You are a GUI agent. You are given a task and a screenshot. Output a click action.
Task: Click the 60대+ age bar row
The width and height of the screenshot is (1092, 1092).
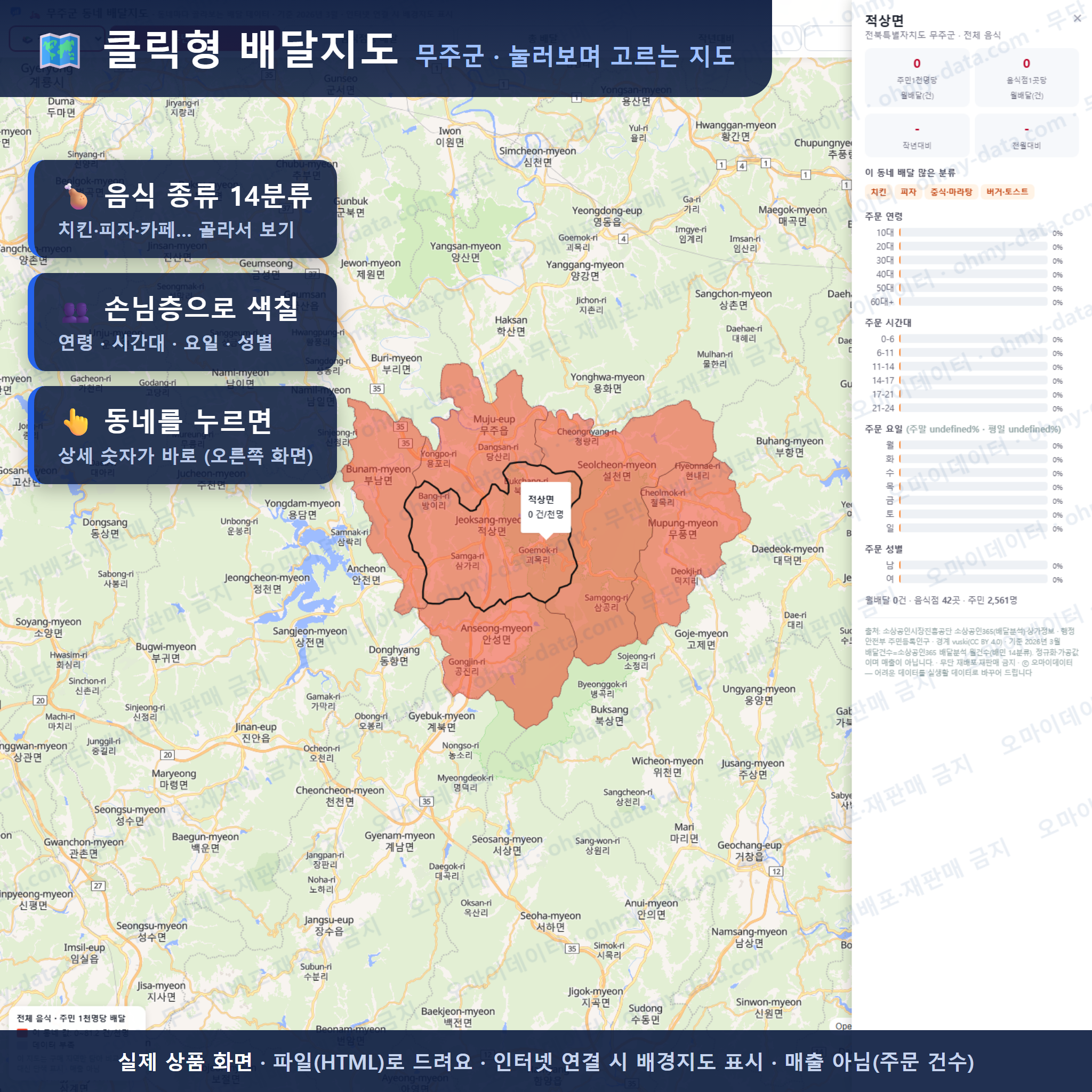point(965,302)
